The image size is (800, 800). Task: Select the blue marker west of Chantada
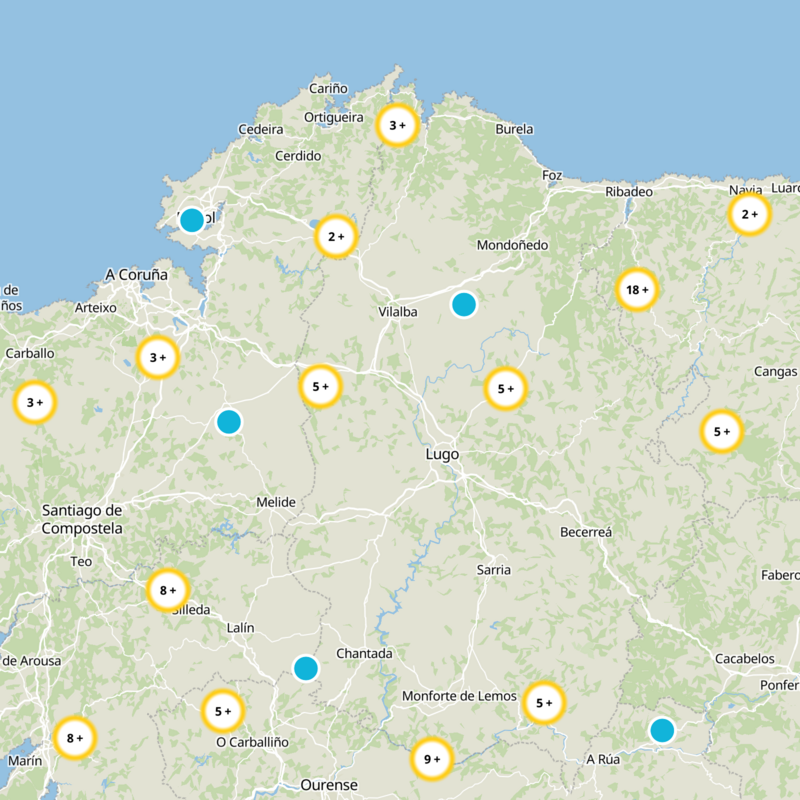[x=306, y=668]
